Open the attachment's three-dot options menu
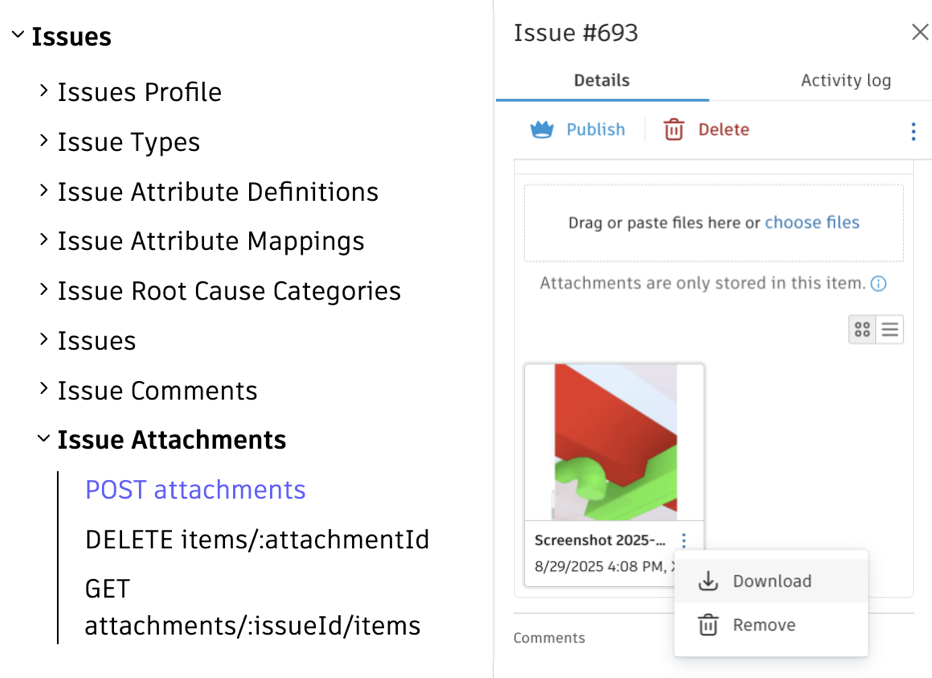 click(684, 540)
